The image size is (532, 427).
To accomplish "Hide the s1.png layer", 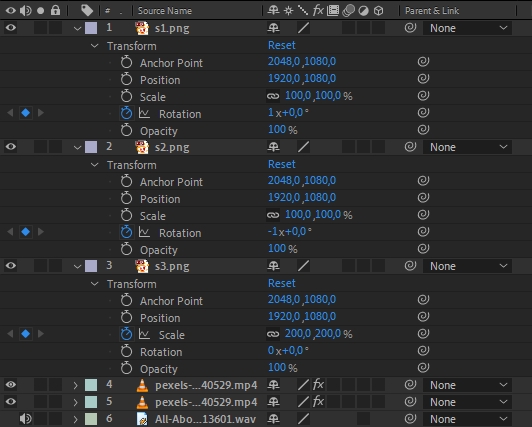I will [11, 27].
